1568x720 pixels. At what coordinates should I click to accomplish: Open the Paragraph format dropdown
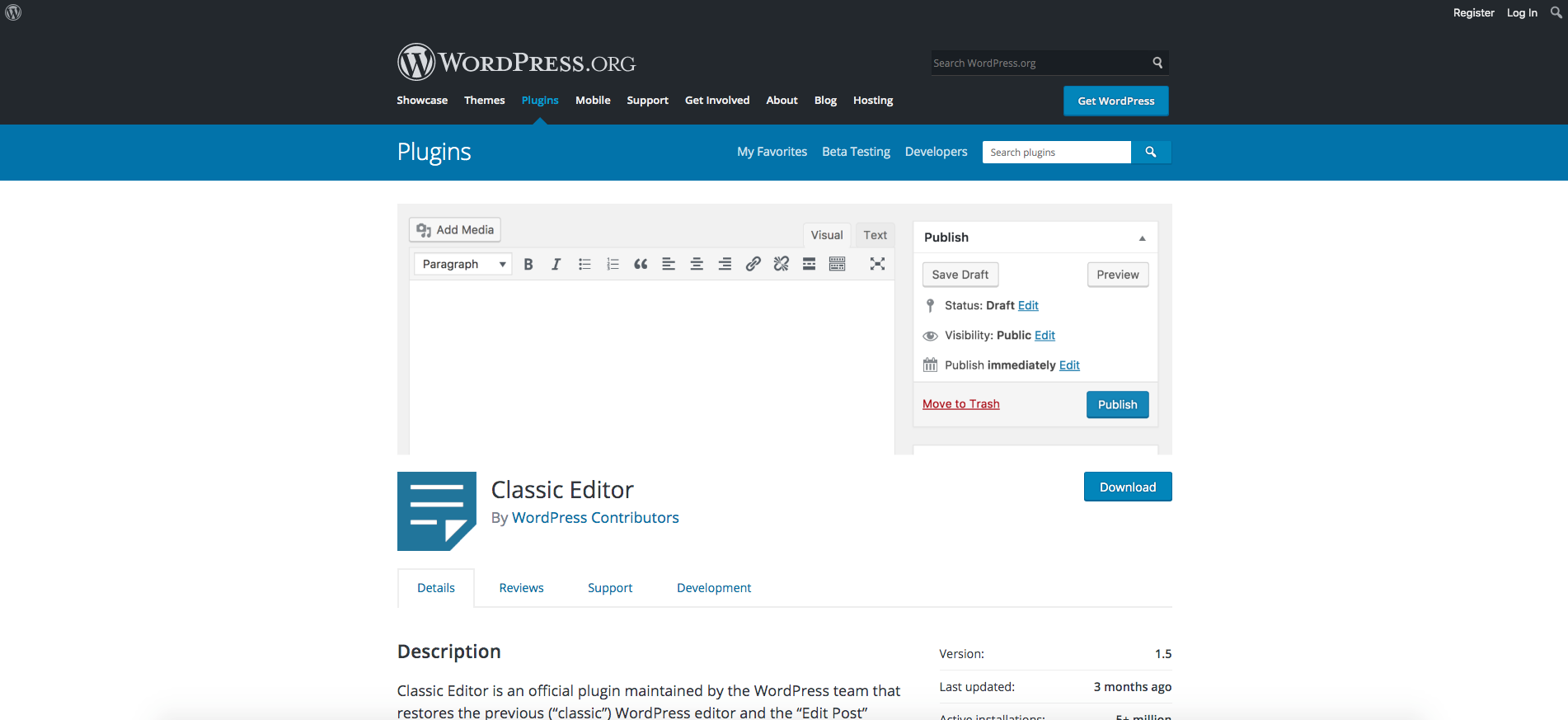click(462, 264)
